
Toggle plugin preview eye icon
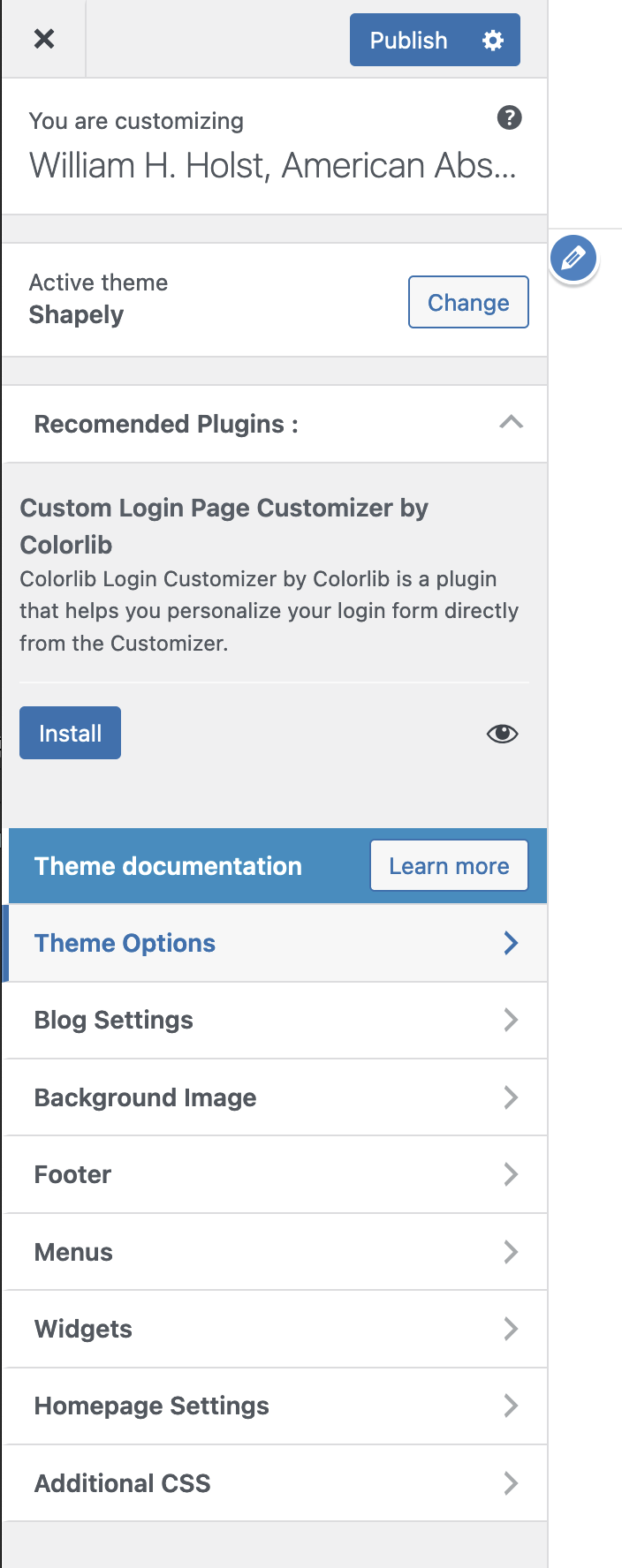(502, 734)
